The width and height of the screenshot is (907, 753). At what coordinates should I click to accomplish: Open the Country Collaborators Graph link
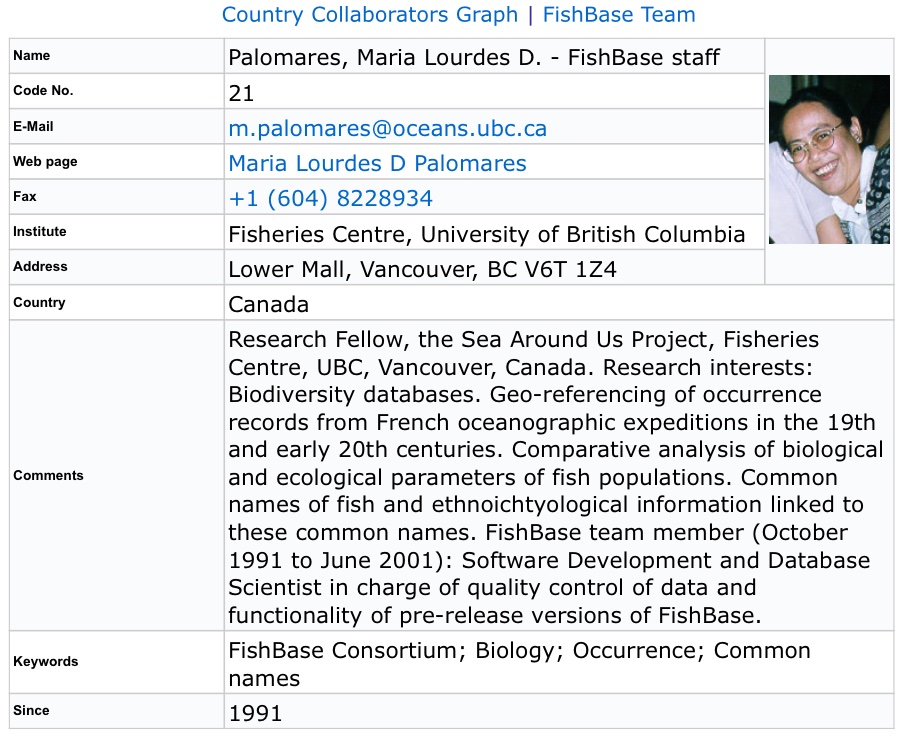coord(370,14)
